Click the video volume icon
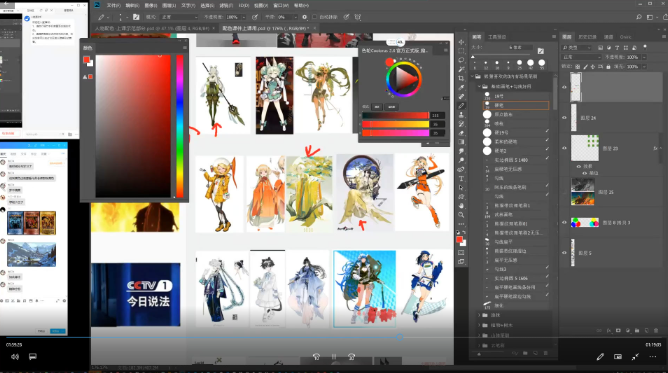The height and width of the screenshot is (373, 668). click(x=15, y=357)
